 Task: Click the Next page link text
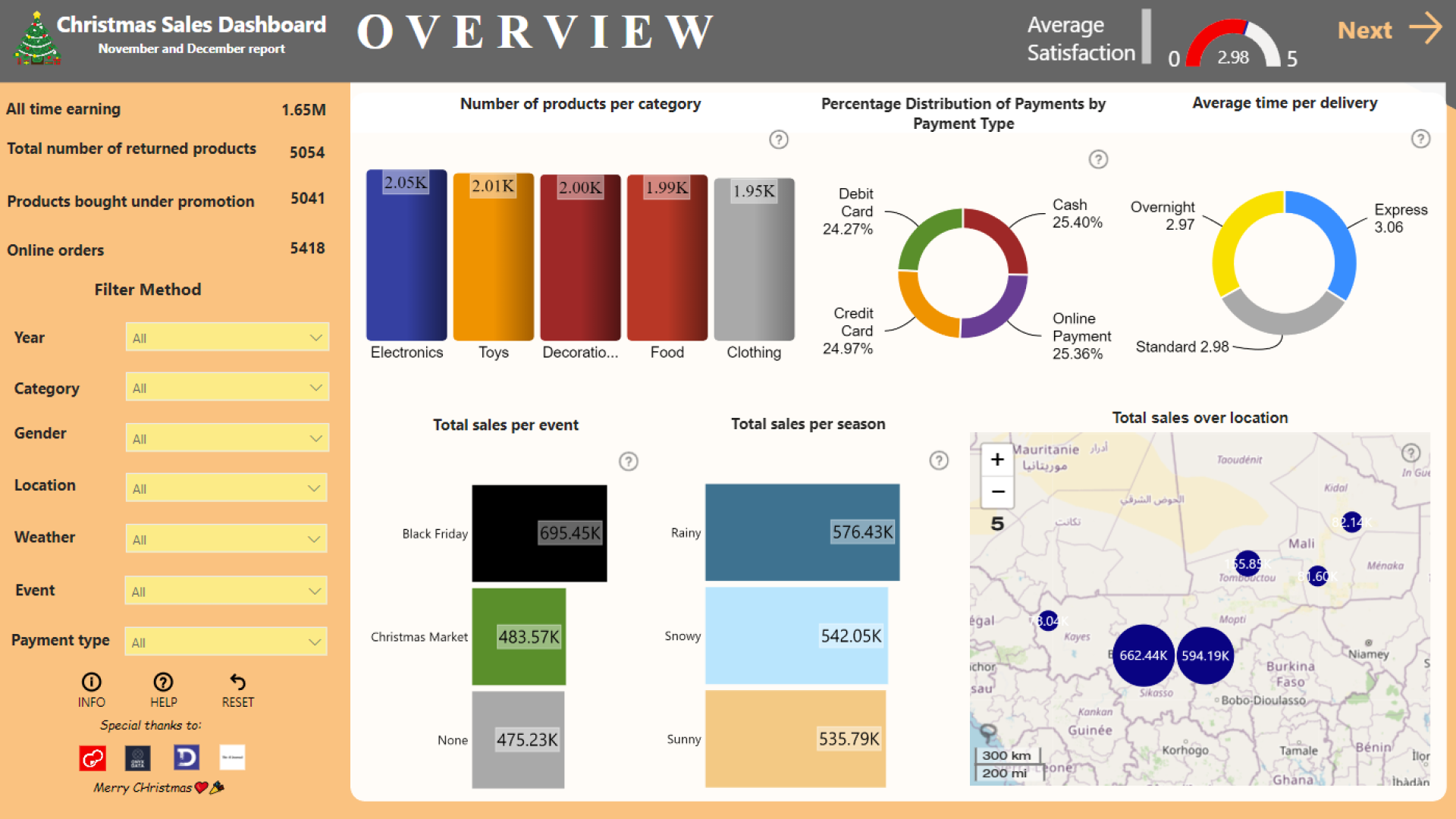[1364, 30]
